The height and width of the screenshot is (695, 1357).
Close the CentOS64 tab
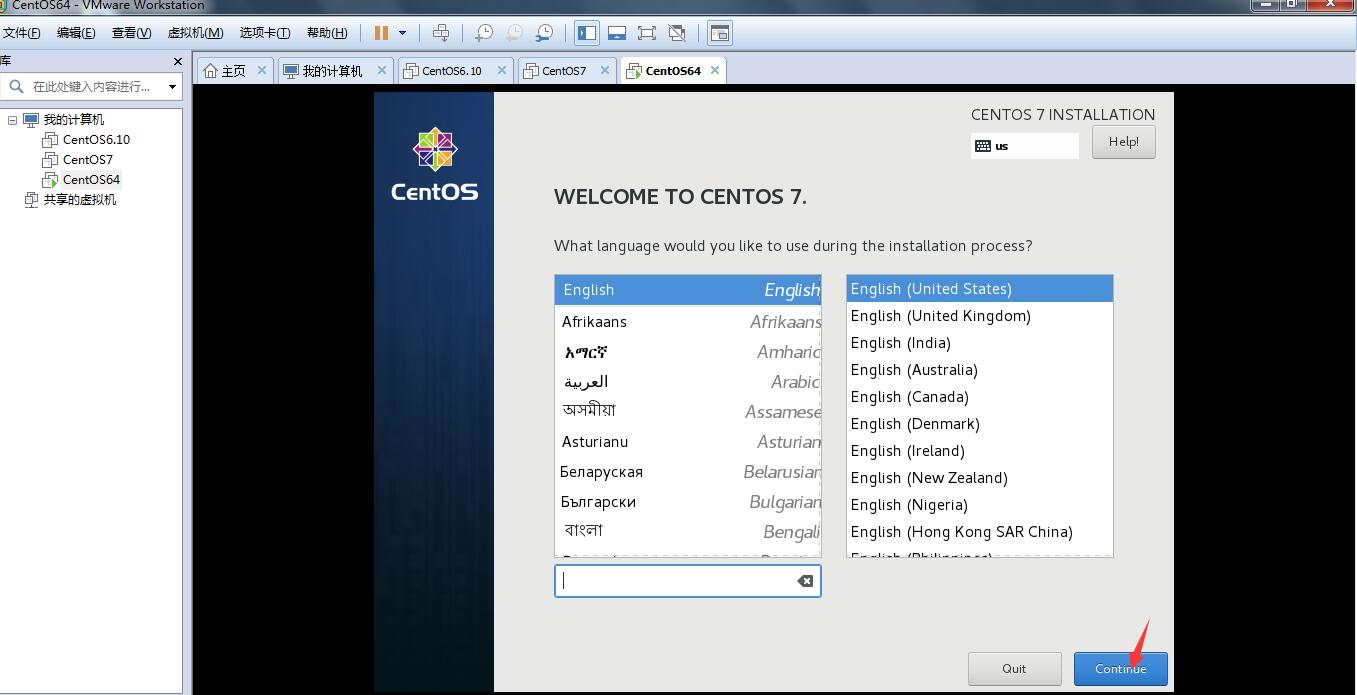pos(715,70)
